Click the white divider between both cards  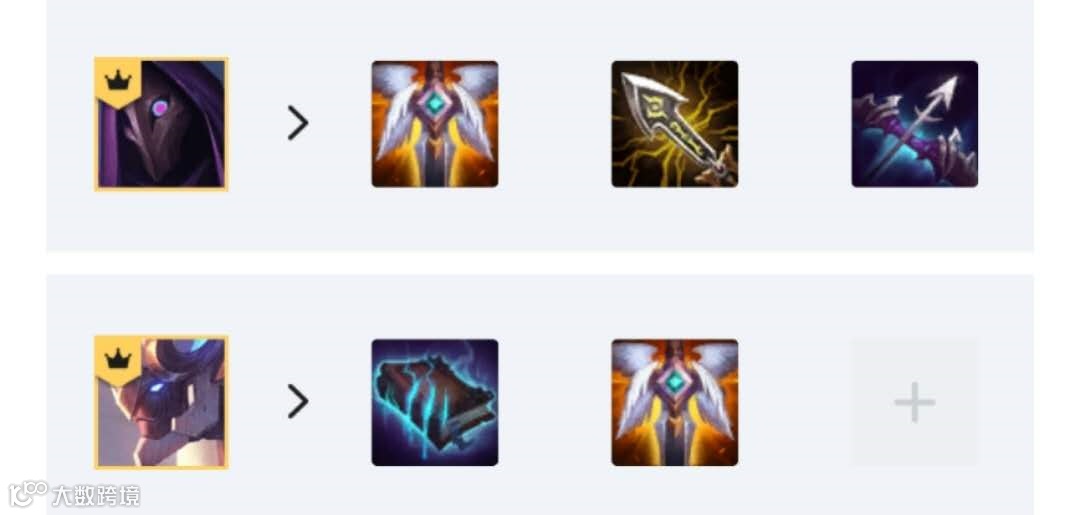coord(539,263)
